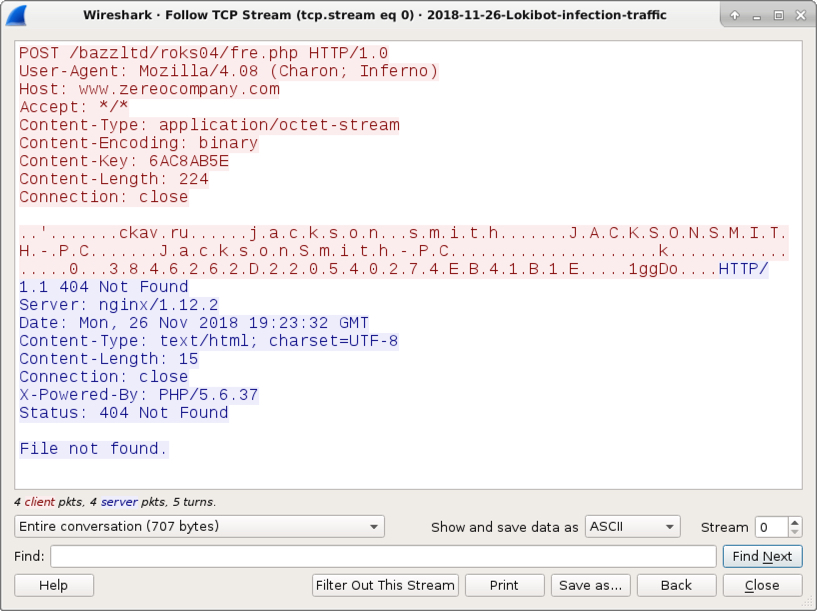Screen dimensions: 817x611
Task: Click Filter Out This Stream button
Action: click(x=385, y=585)
